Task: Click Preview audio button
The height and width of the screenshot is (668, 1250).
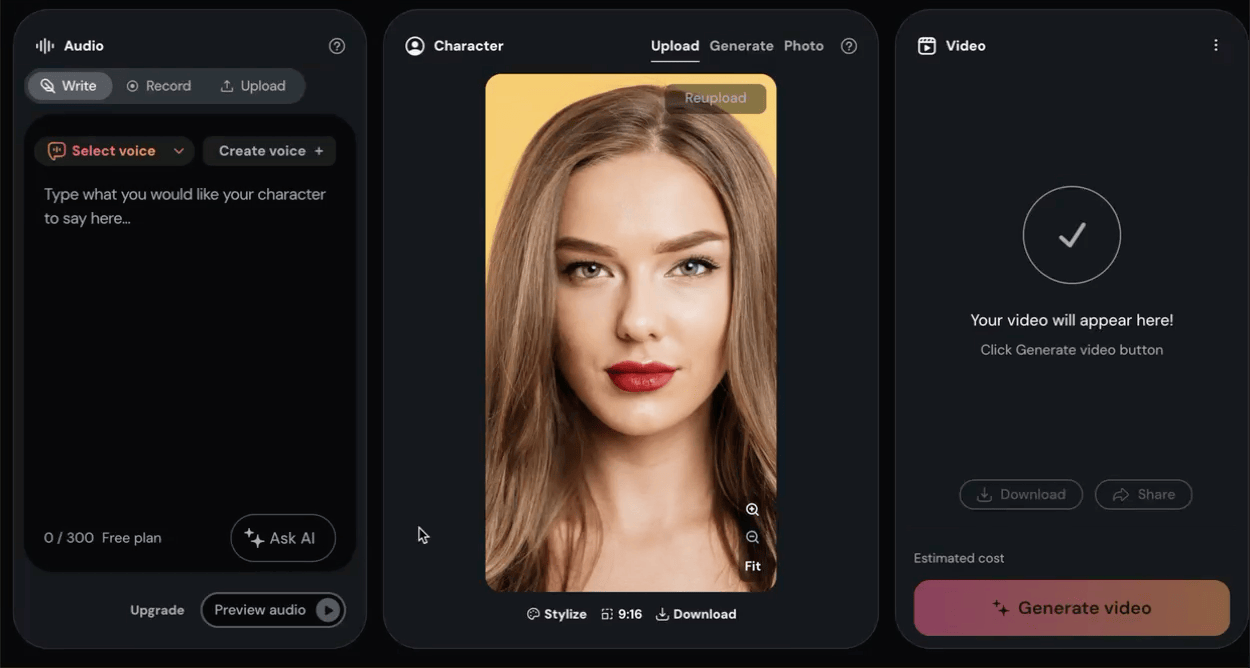Action: coord(273,610)
